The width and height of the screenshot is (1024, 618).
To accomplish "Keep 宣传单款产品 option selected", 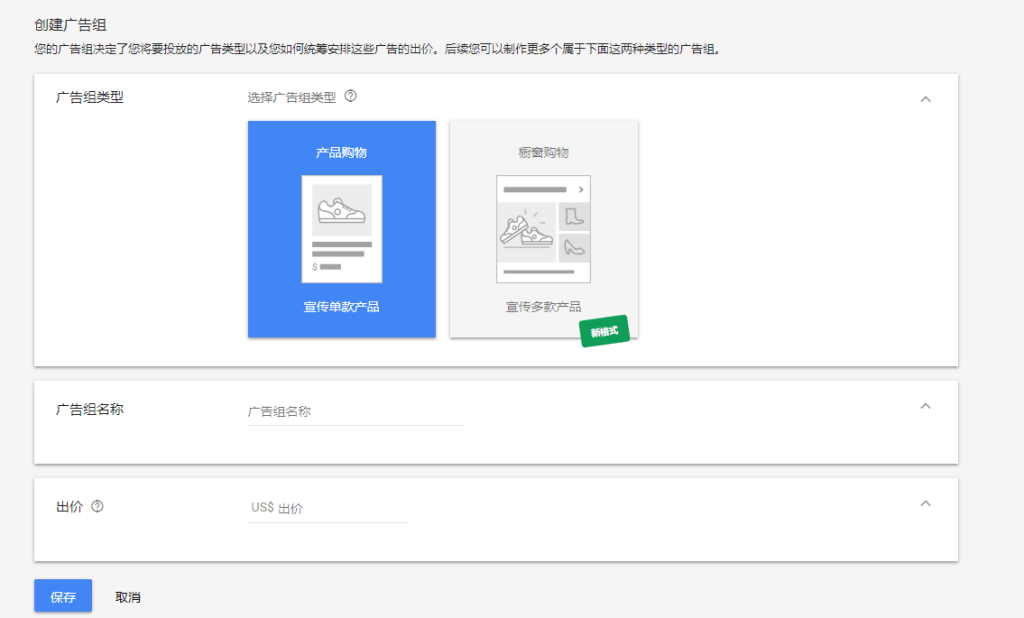I will click(341, 308).
